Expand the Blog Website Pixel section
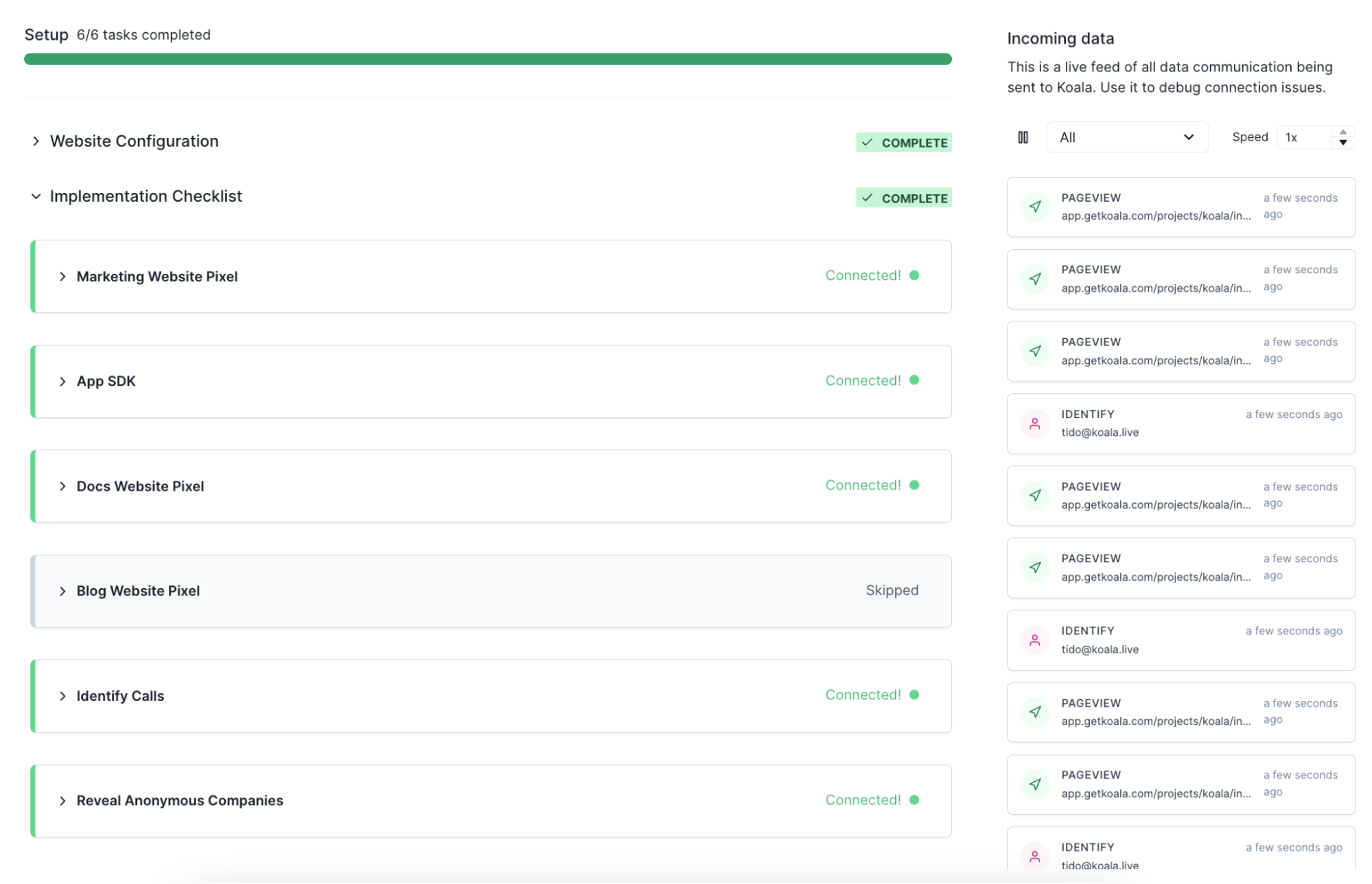This screenshot has height=884, width=1372. (63, 590)
